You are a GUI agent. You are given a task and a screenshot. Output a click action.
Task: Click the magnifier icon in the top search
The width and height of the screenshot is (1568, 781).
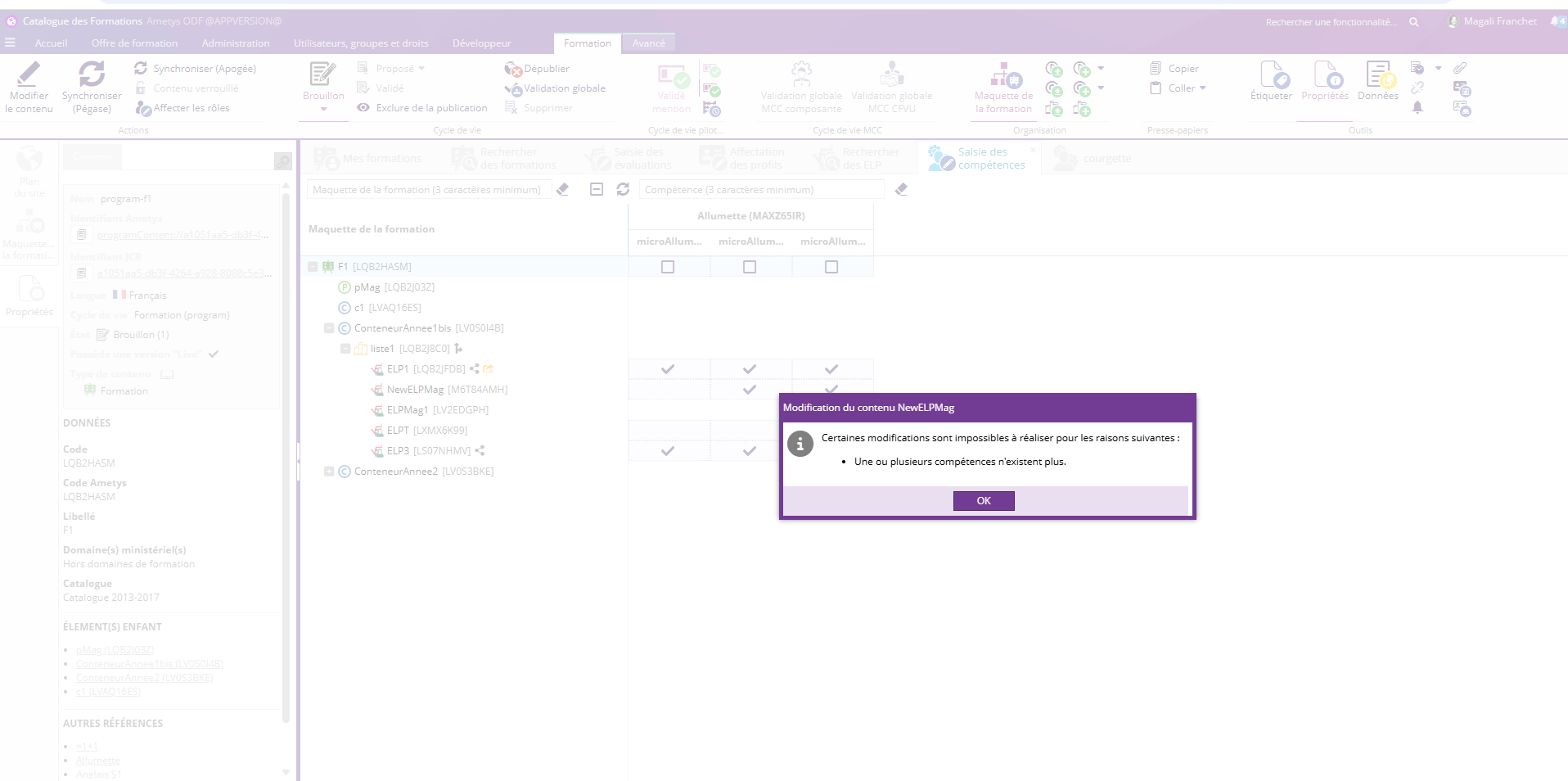(x=1413, y=22)
